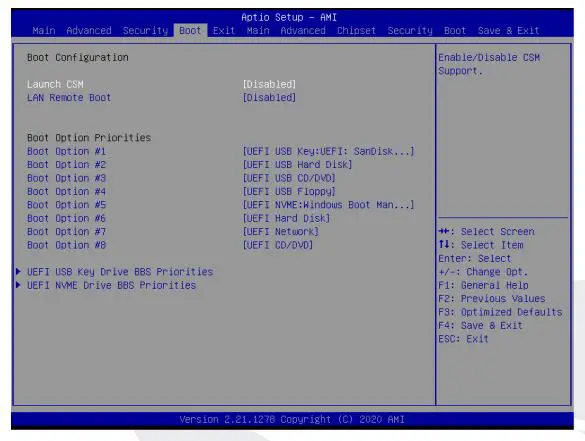Select the Launch CSM setting label
The image size is (585, 441).
coord(55,84)
